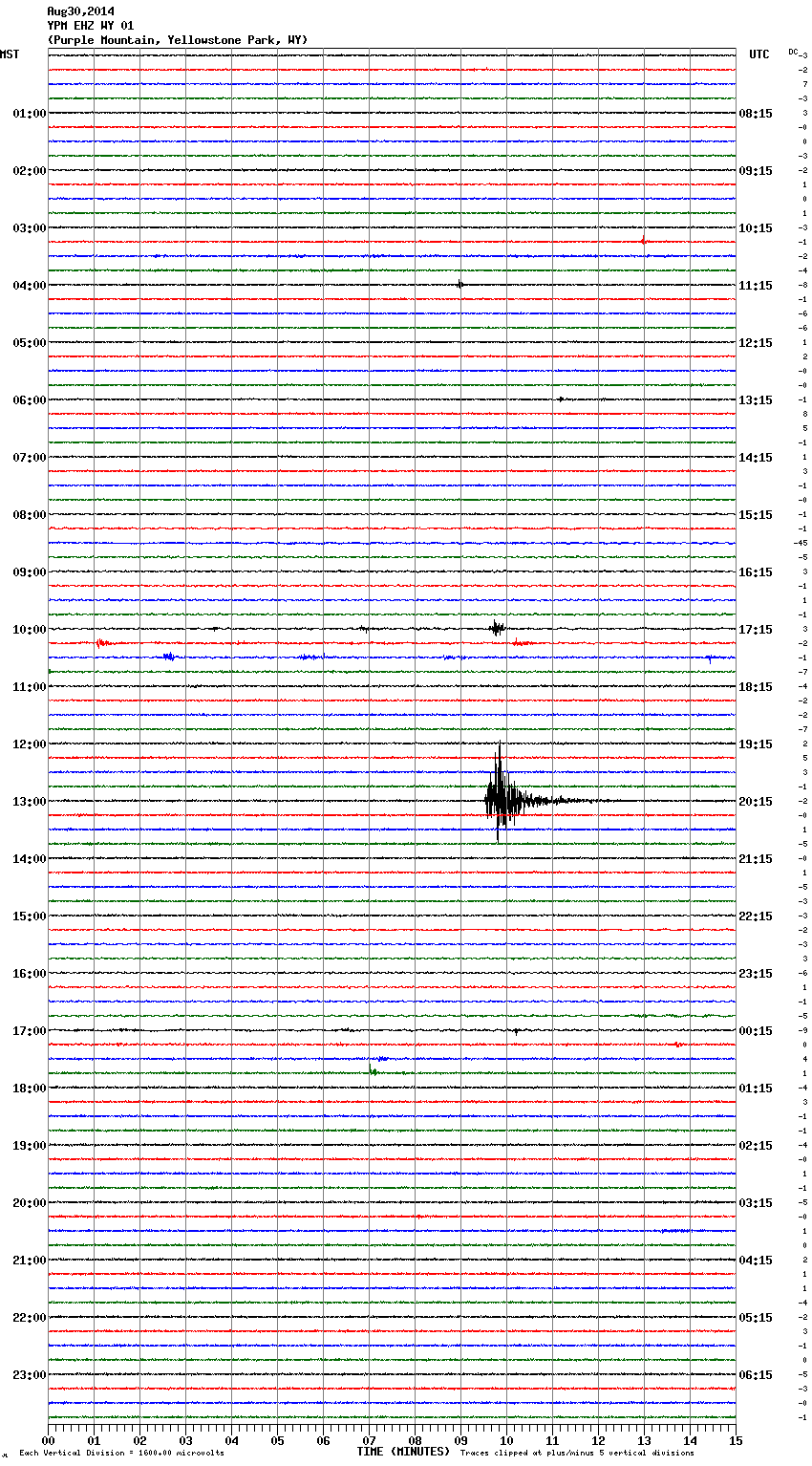
Task: Click the date text Aug30,2014
Action: click(x=81, y=11)
